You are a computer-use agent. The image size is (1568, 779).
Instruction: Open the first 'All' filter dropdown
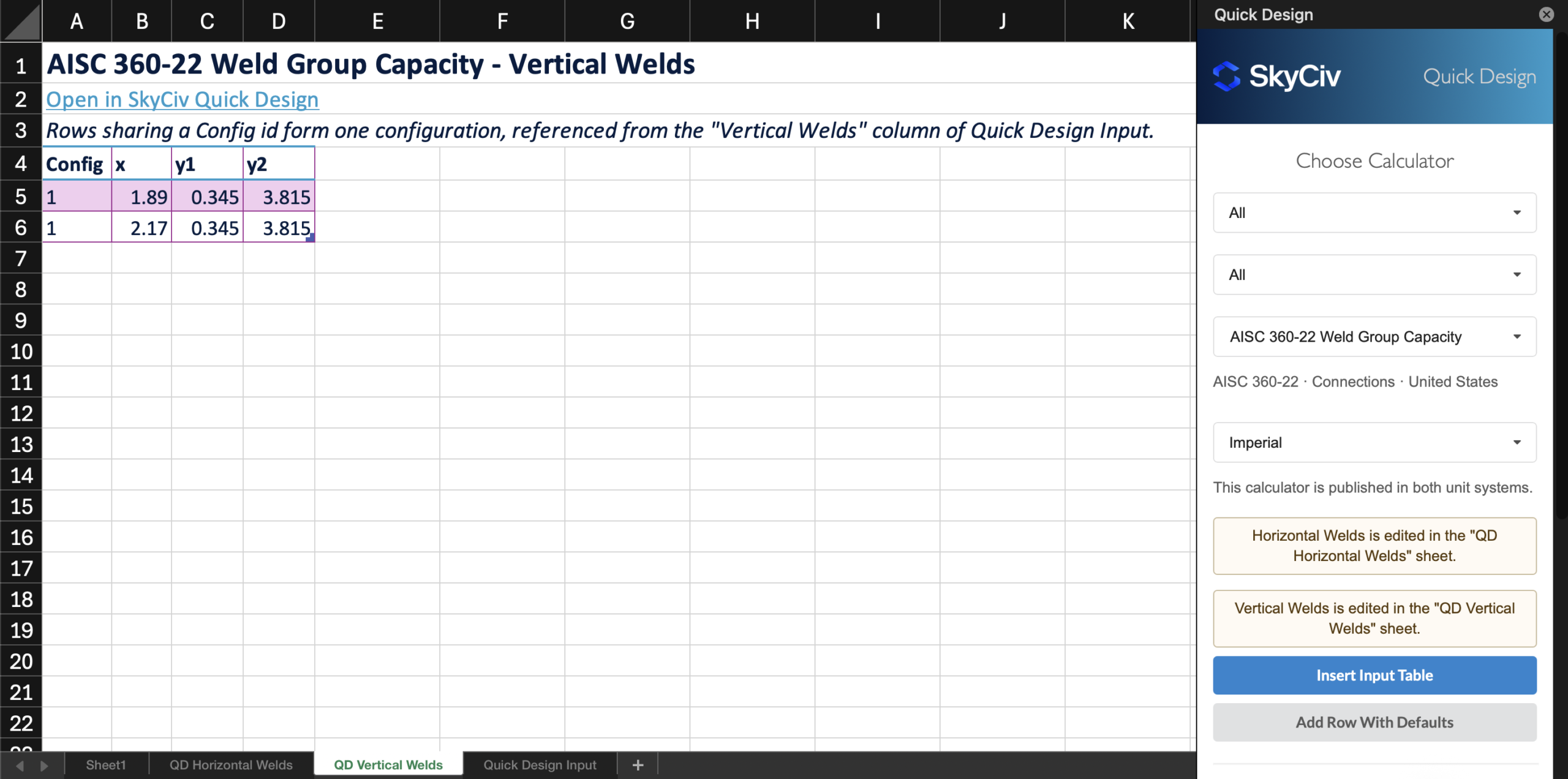point(1374,213)
